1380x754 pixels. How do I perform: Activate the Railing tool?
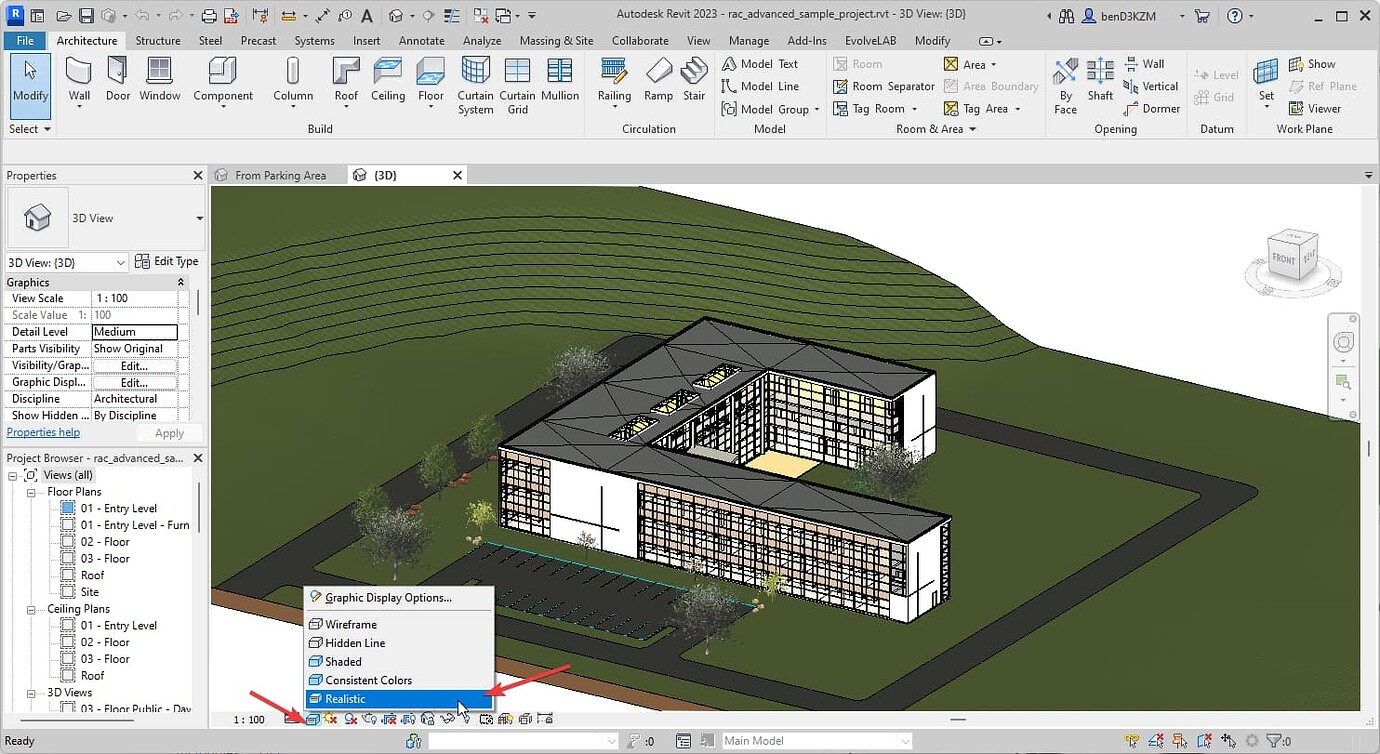(613, 80)
